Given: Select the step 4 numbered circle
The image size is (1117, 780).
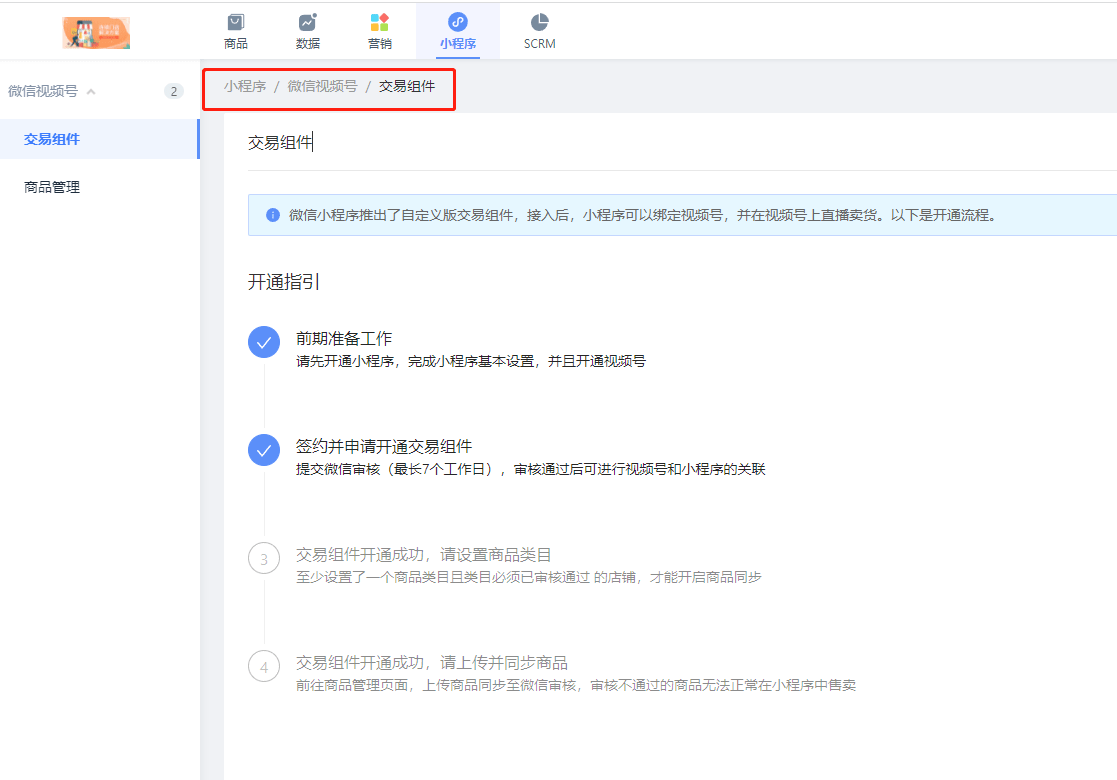Looking at the screenshot, I should 263,666.
